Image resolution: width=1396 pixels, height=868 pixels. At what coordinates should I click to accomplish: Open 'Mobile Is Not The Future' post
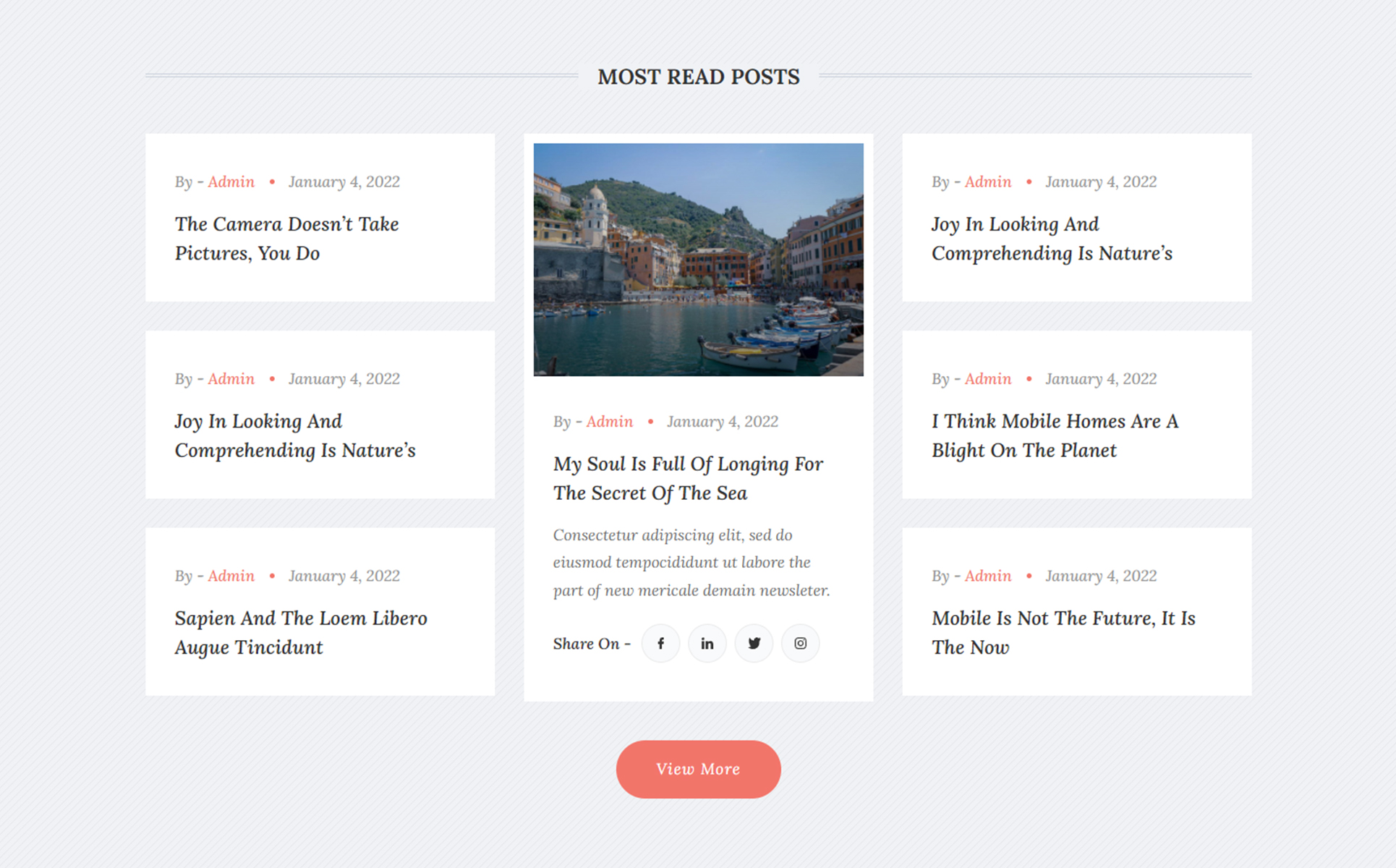click(x=1063, y=632)
